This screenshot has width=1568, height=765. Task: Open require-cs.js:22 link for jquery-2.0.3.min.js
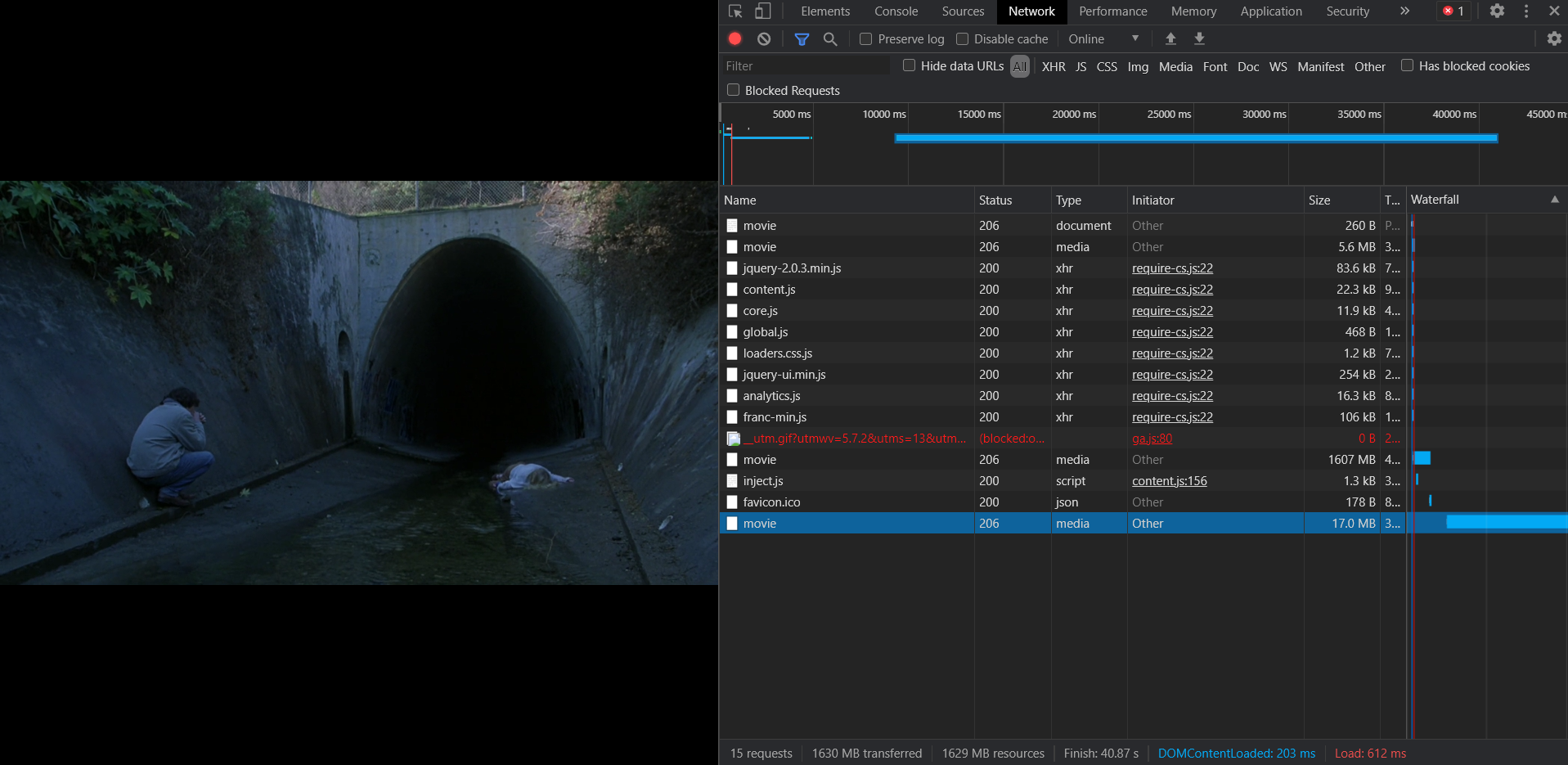(1172, 268)
